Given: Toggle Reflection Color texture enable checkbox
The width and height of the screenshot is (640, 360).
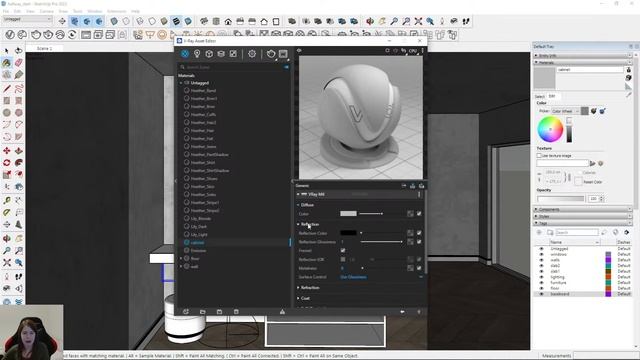Looking at the screenshot, I should pyautogui.click(x=419, y=233).
